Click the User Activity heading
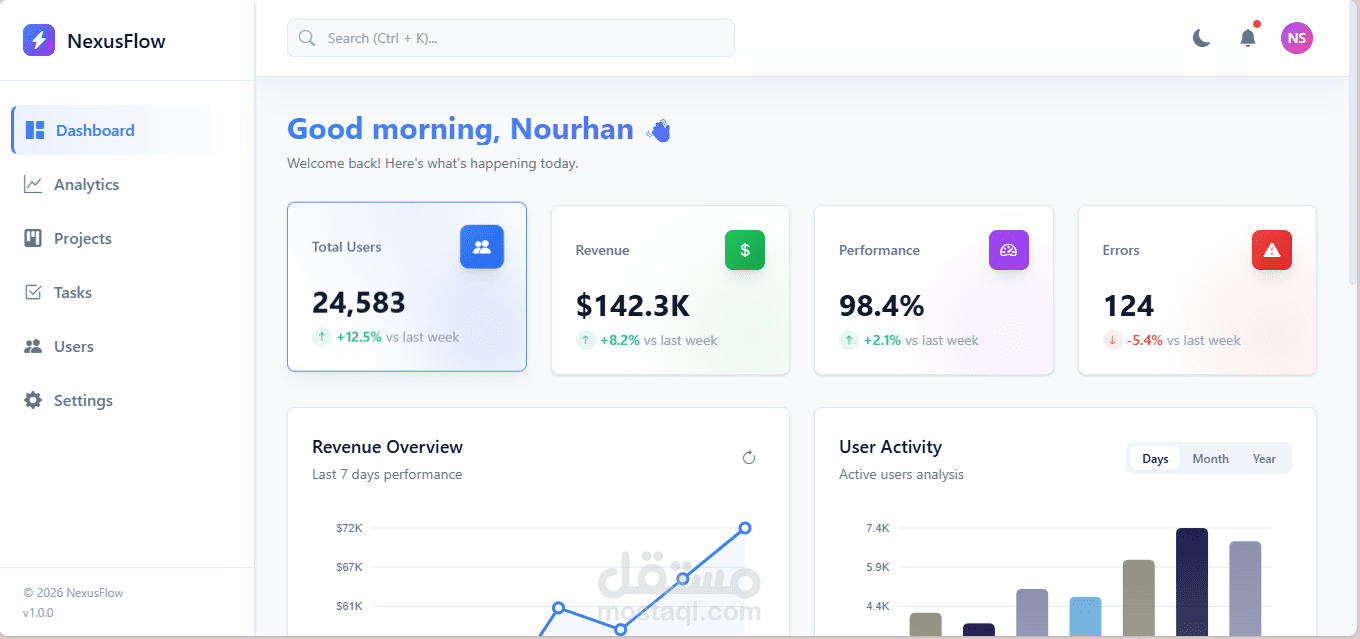Image resolution: width=1360 pixels, height=639 pixels. (x=891, y=447)
